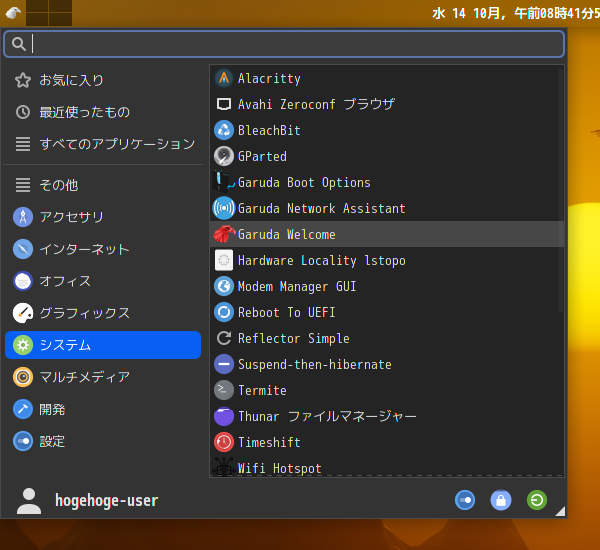Launch BleachBit from its text label
The image size is (600, 550).
coord(269,131)
